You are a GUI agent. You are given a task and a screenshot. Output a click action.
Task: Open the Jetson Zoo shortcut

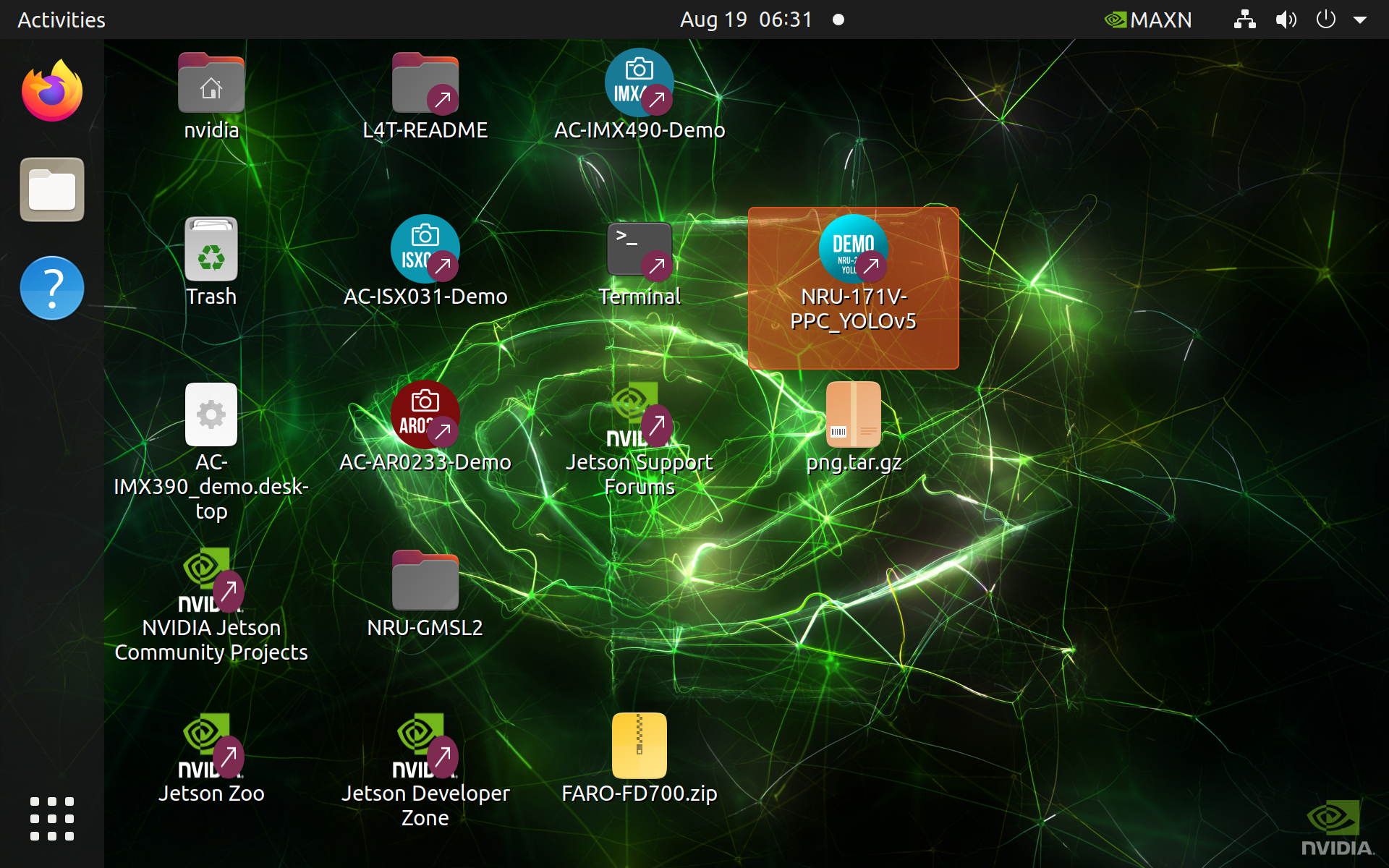[211, 745]
